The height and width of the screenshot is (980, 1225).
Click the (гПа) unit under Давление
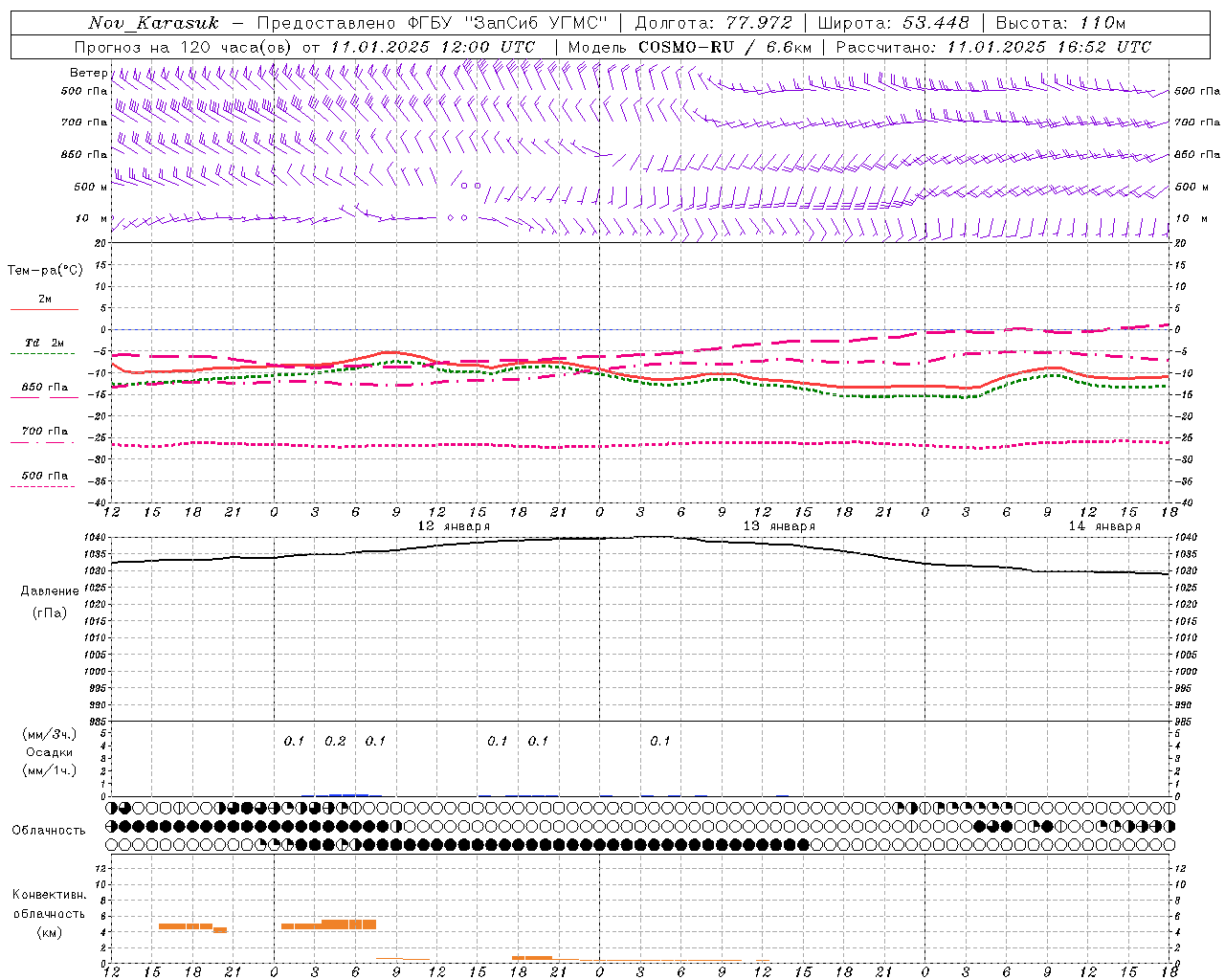50,612
